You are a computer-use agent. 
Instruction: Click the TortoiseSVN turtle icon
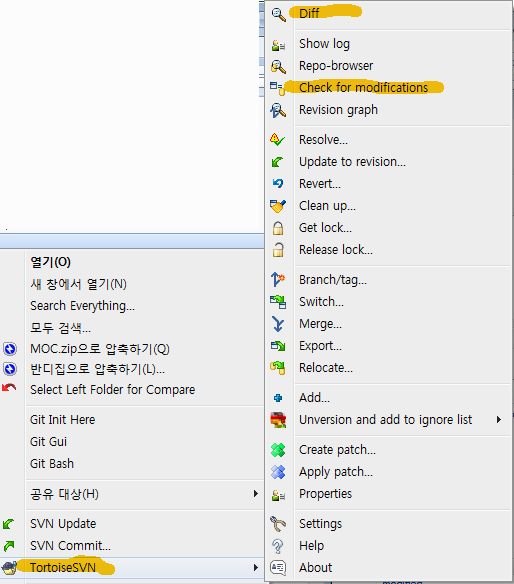9,568
